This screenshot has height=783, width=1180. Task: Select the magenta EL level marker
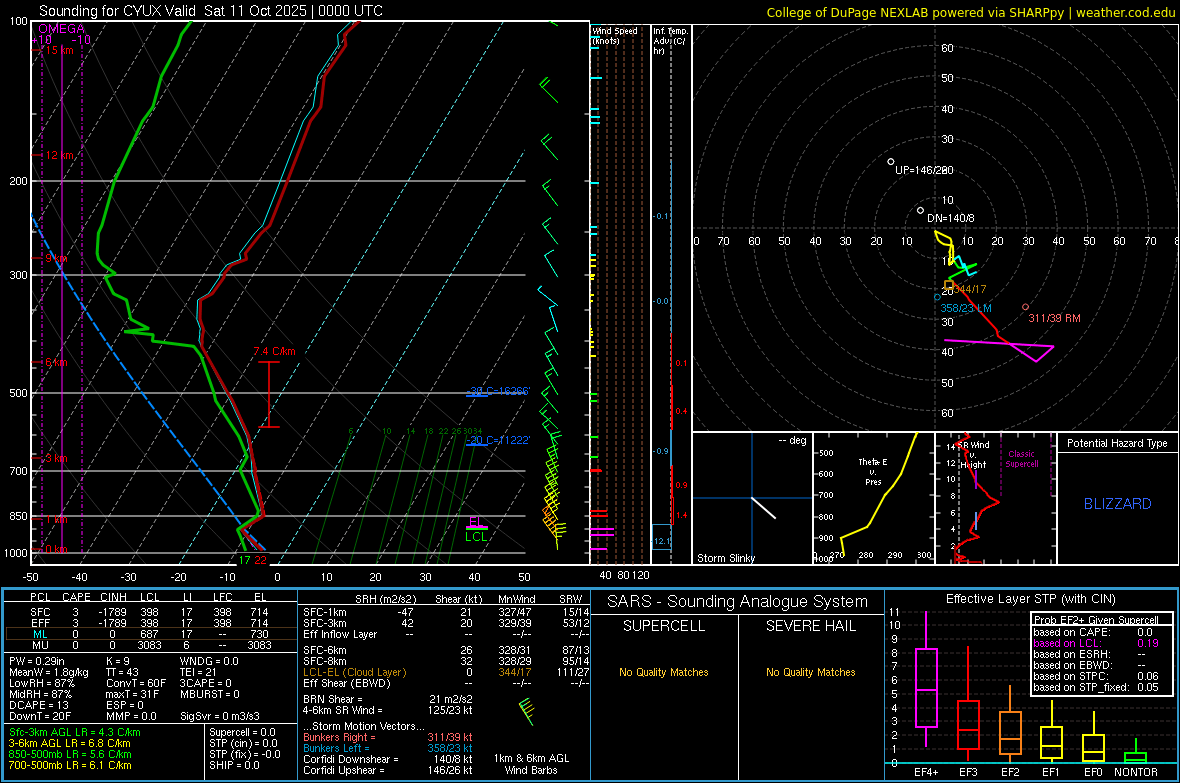(x=476, y=523)
